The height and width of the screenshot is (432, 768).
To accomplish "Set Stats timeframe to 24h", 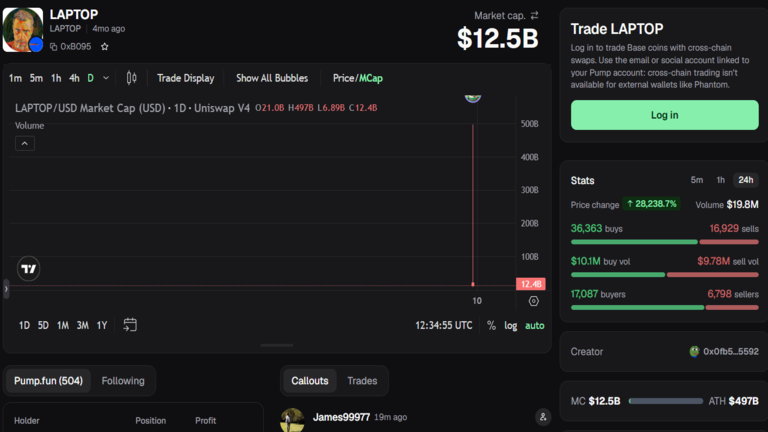I will (745, 180).
